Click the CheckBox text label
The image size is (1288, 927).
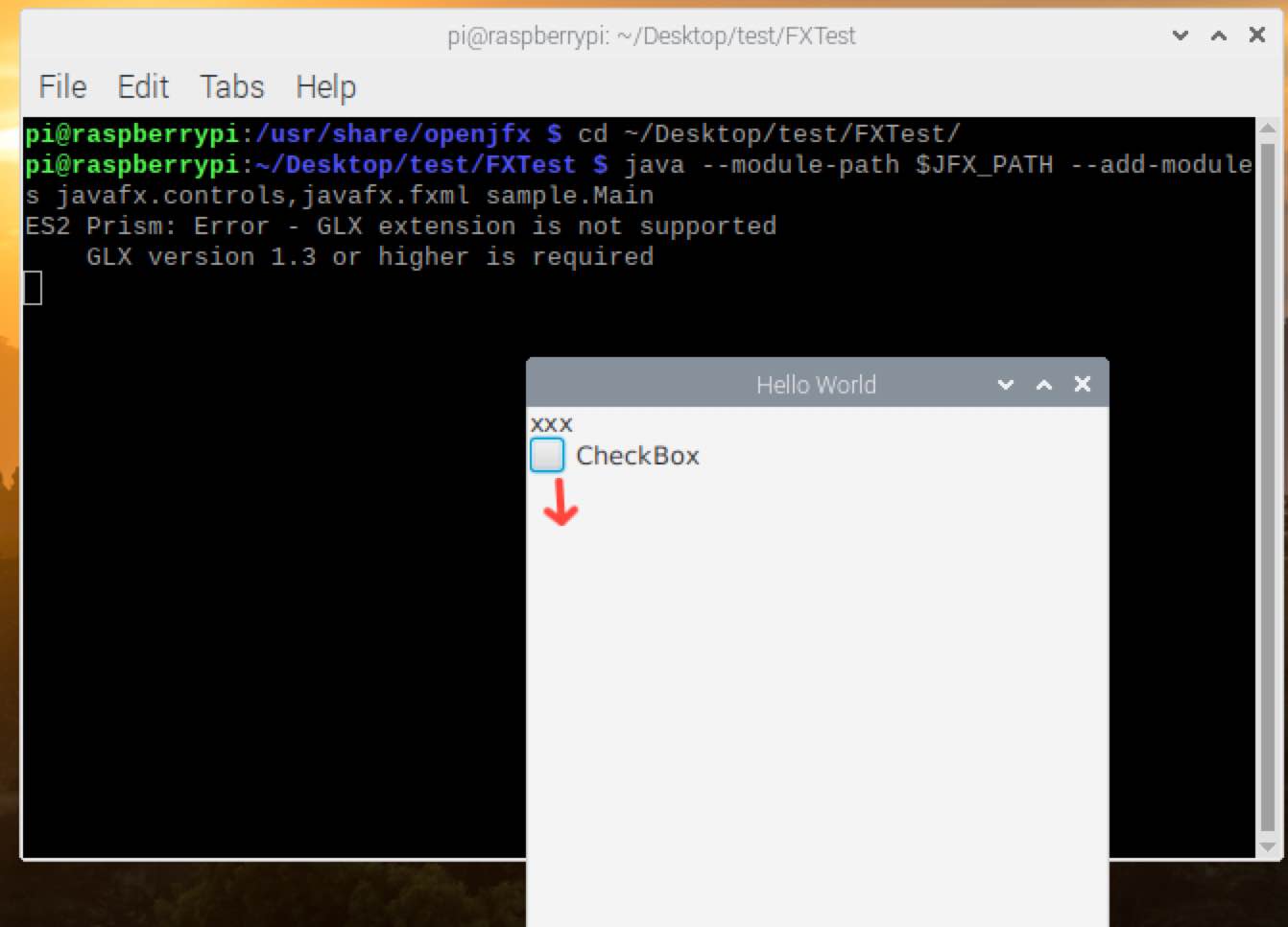point(636,456)
